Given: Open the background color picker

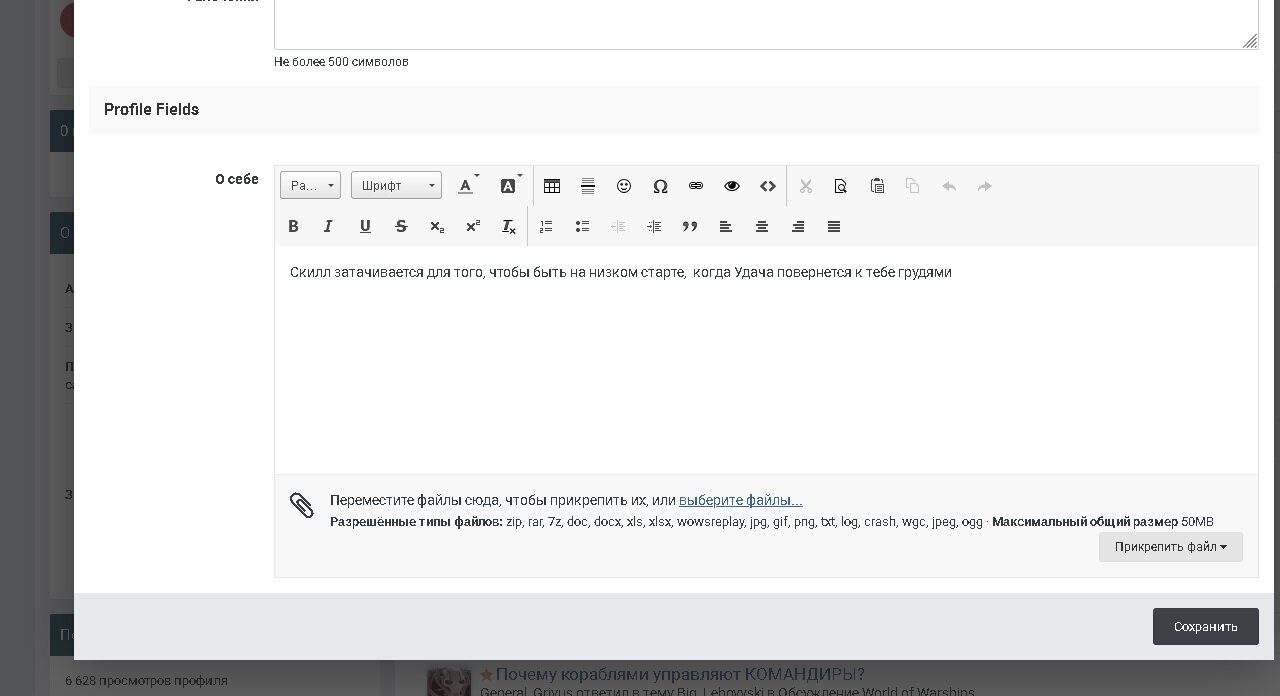Looking at the screenshot, I should [510, 186].
